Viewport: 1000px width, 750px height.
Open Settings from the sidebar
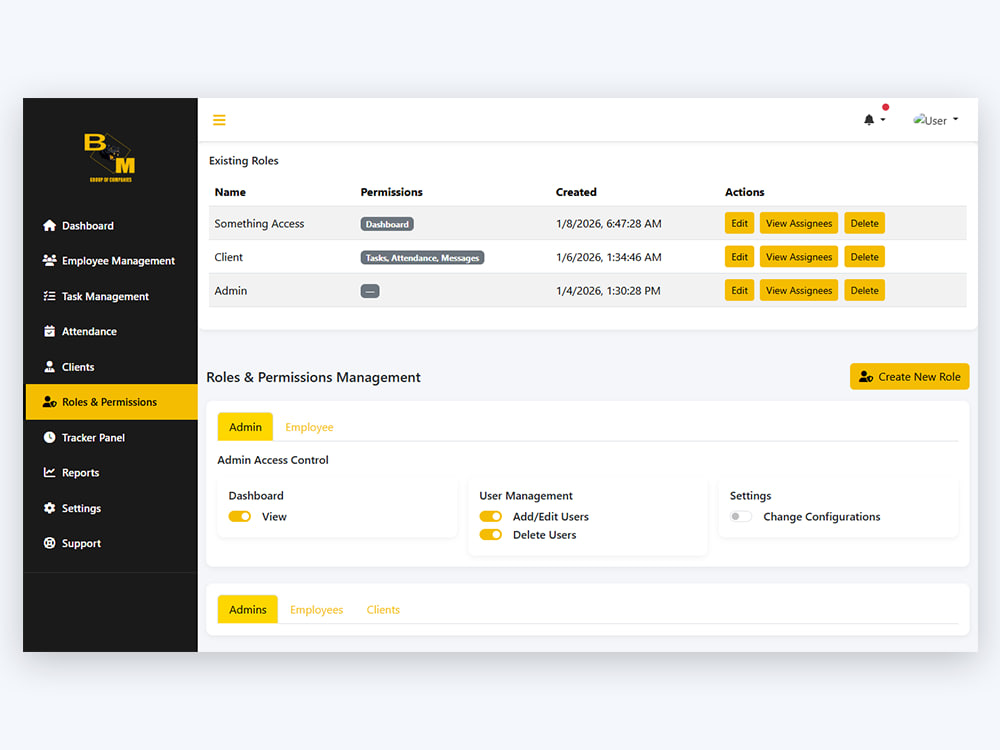pyautogui.click(x=112, y=508)
